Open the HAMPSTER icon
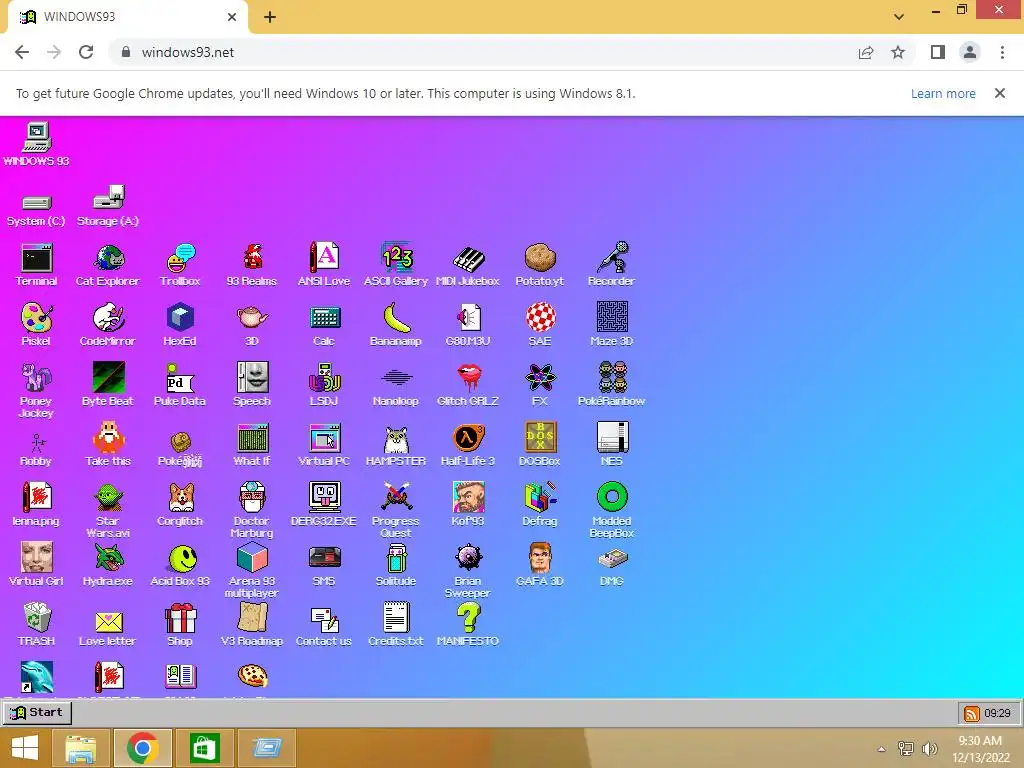The height and width of the screenshot is (768, 1024). (x=396, y=445)
